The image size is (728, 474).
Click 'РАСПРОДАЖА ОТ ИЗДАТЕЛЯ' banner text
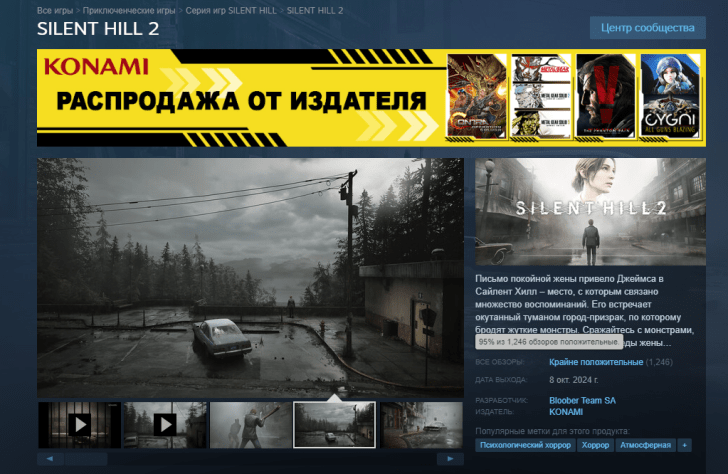pos(241,101)
